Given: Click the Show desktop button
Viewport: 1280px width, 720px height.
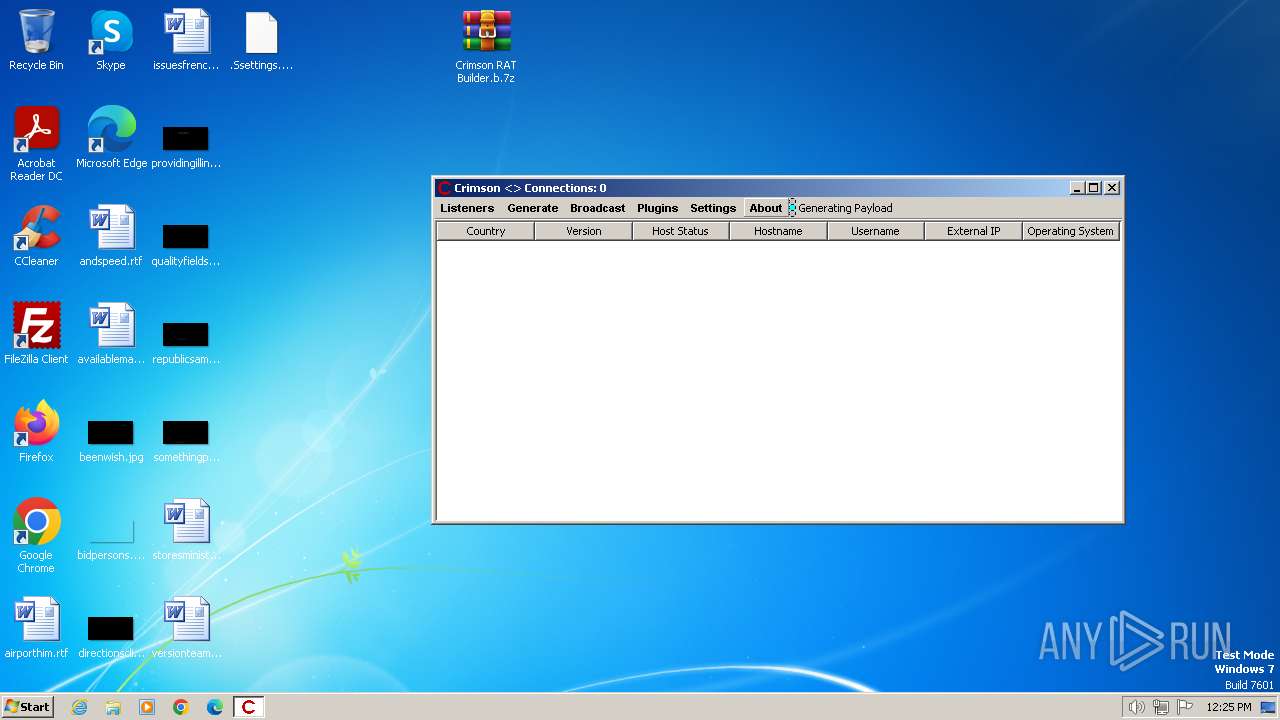Looking at the screenshot, I should 1269,707.
